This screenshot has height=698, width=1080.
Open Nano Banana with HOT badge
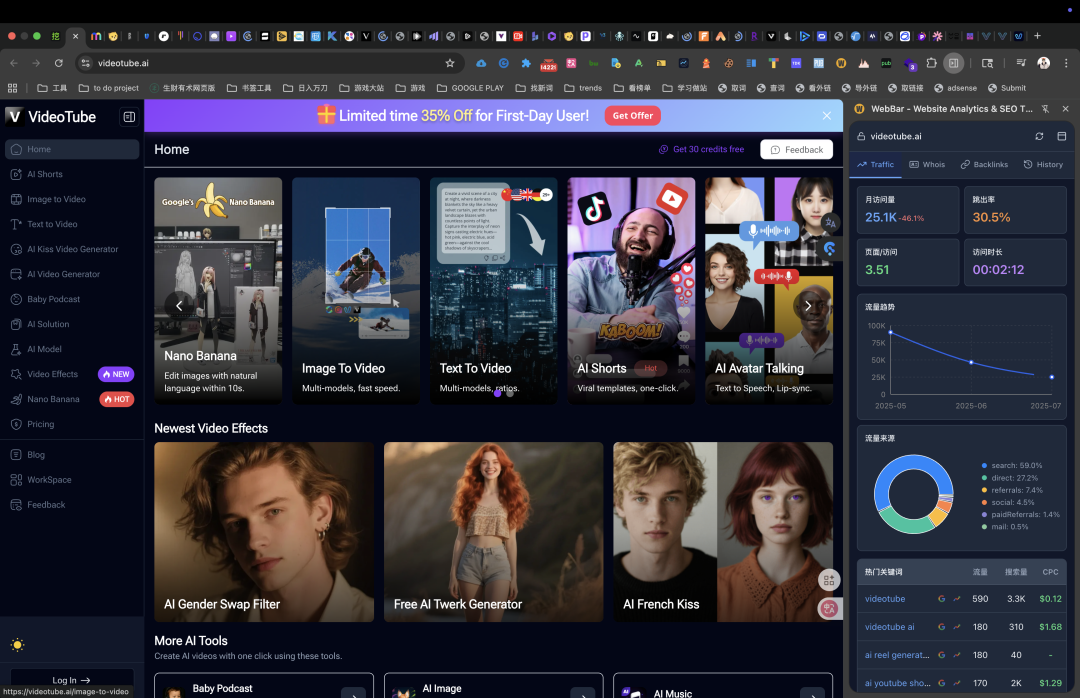72,399
